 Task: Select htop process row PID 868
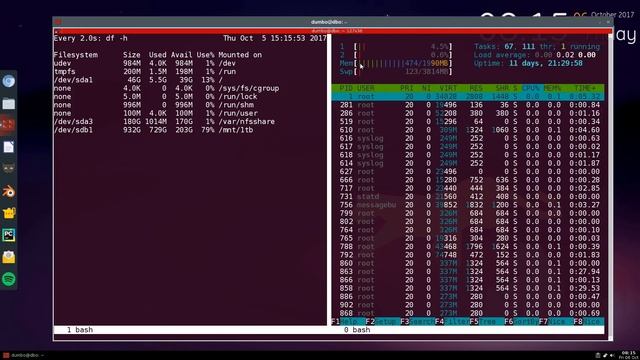468,313
